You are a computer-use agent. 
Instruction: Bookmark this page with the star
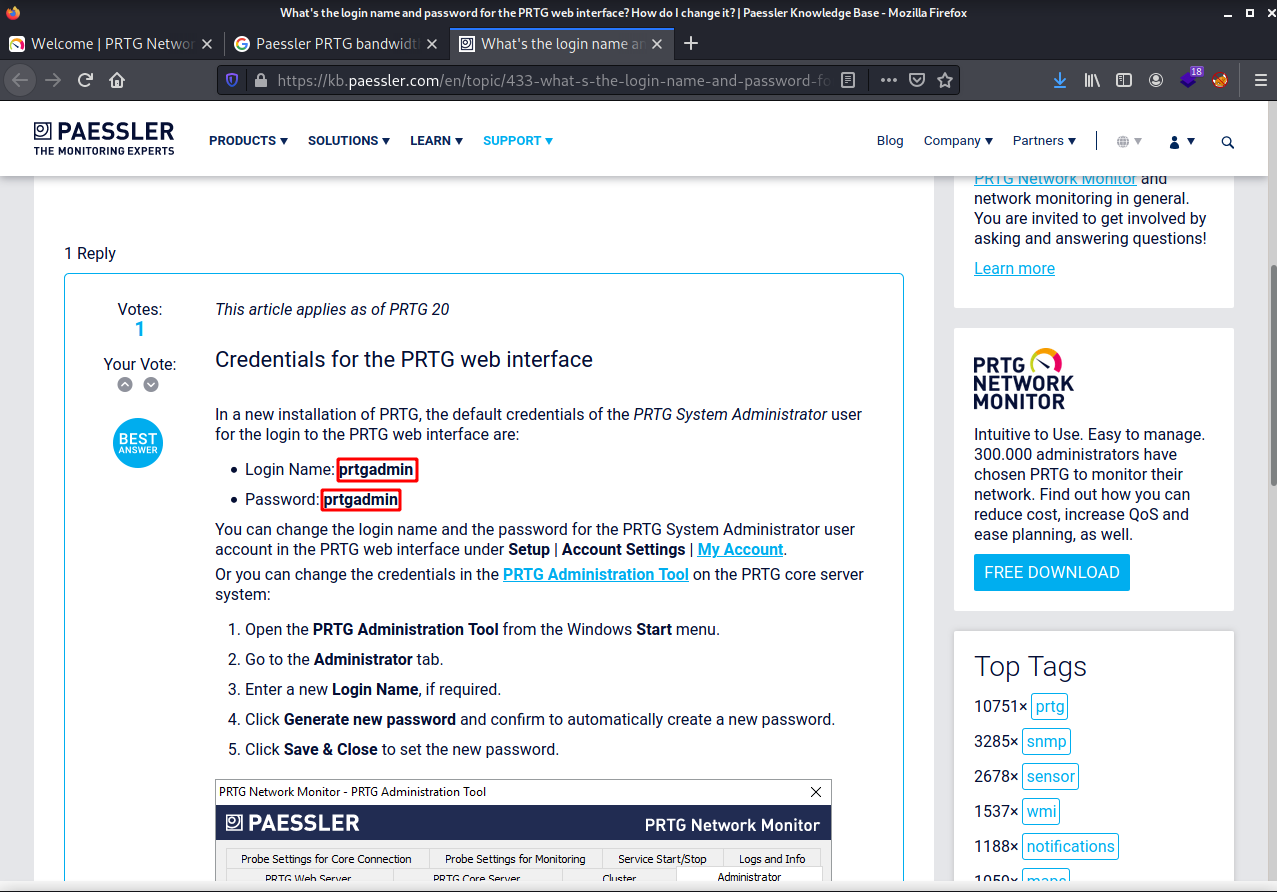click(944, 80)
